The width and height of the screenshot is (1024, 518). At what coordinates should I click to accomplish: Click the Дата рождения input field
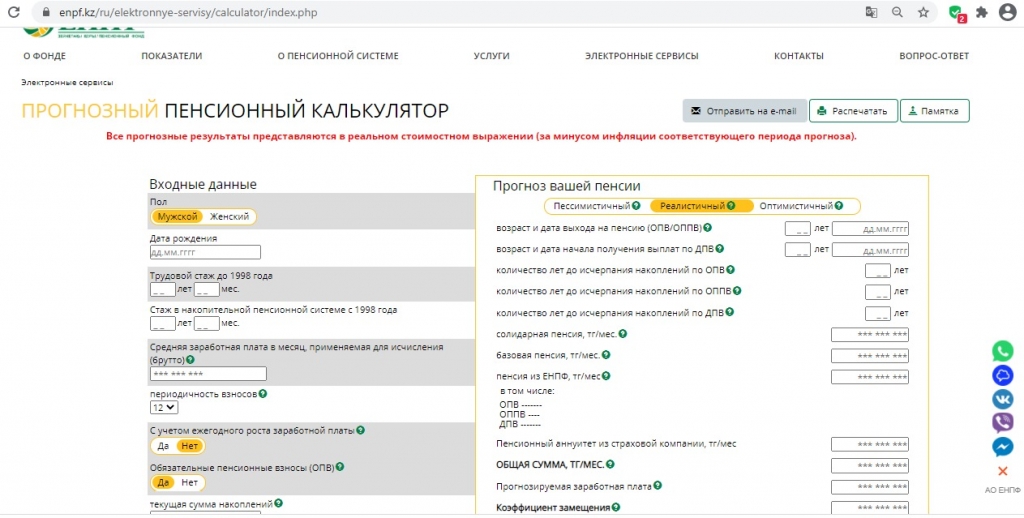pyautogui.click(x=205, y=253)
